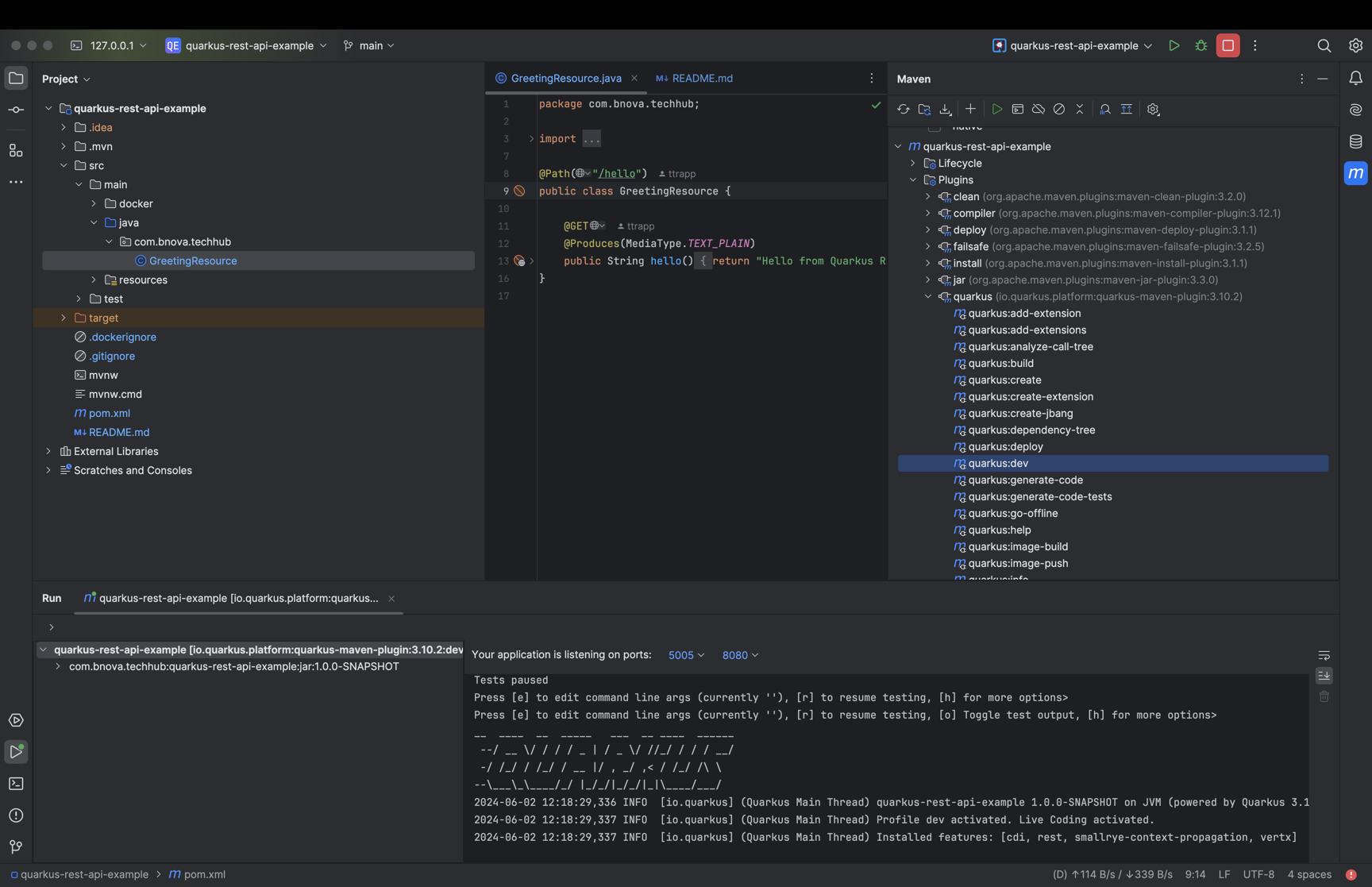
Task: Add Maven project with plus icon
Action: [970, 110]
